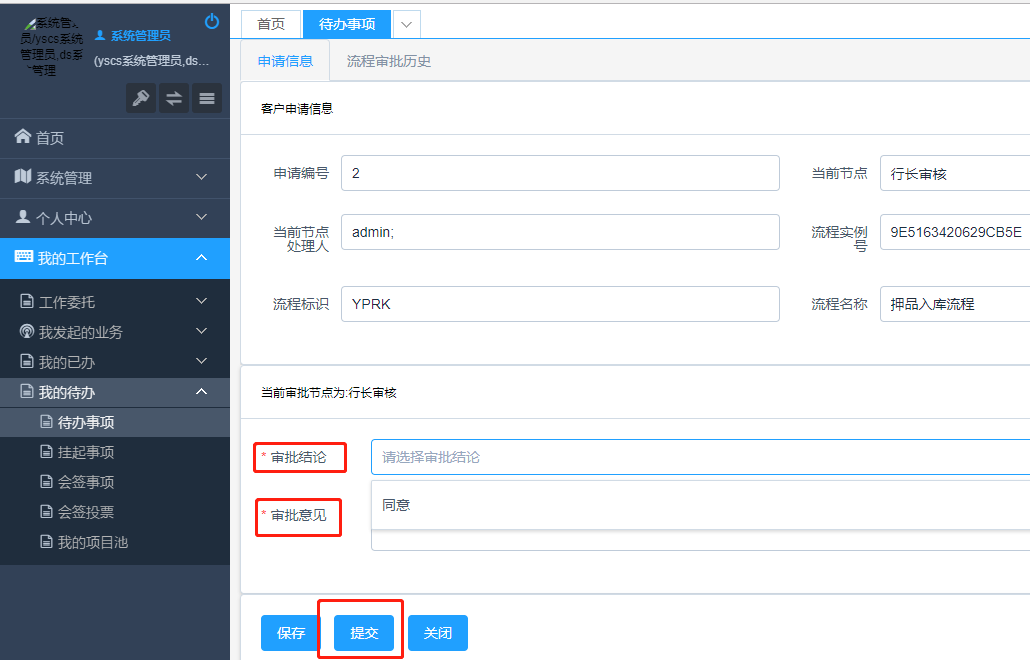
Task: Expand the 系统管理 sidebar section
Action: pyautogui.click(x=115, y=177)
